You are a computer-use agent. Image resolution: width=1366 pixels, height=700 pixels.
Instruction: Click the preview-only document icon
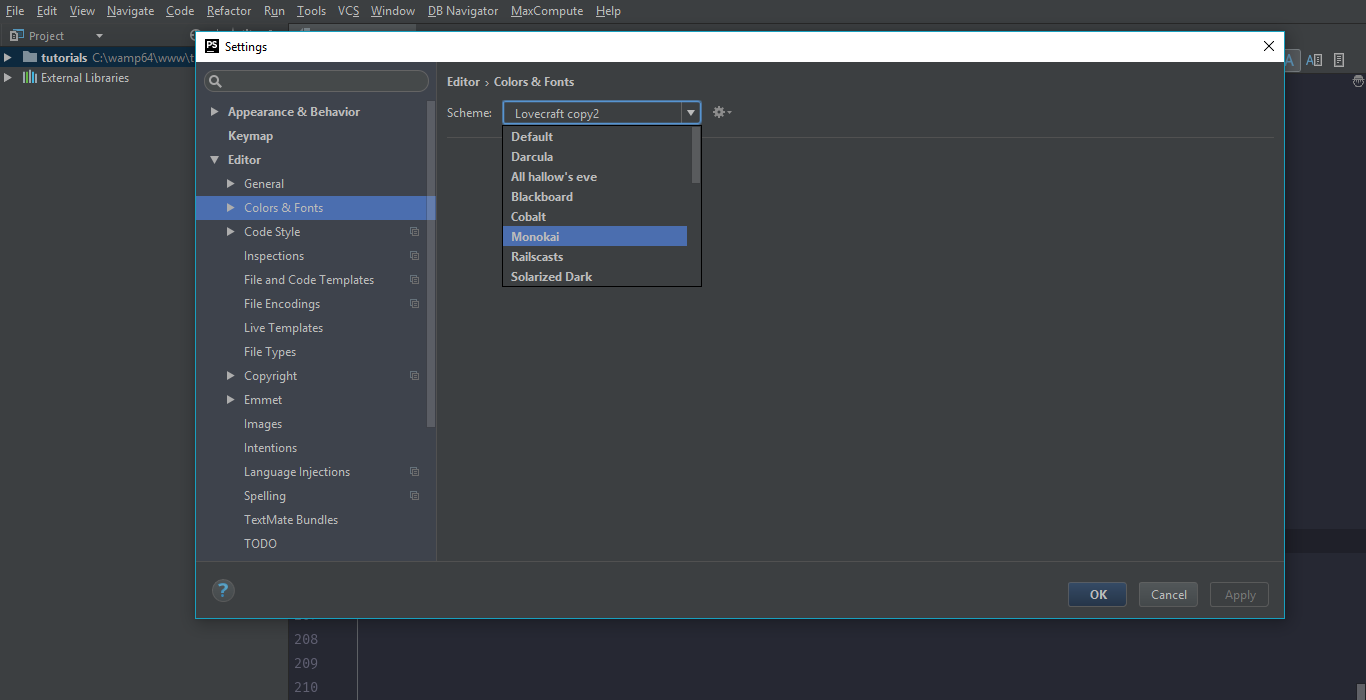[1339, 60]
